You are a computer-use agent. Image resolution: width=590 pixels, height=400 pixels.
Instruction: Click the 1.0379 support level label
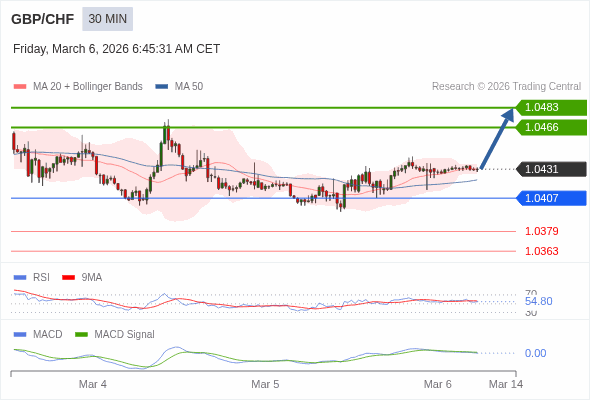coord(541,231)
